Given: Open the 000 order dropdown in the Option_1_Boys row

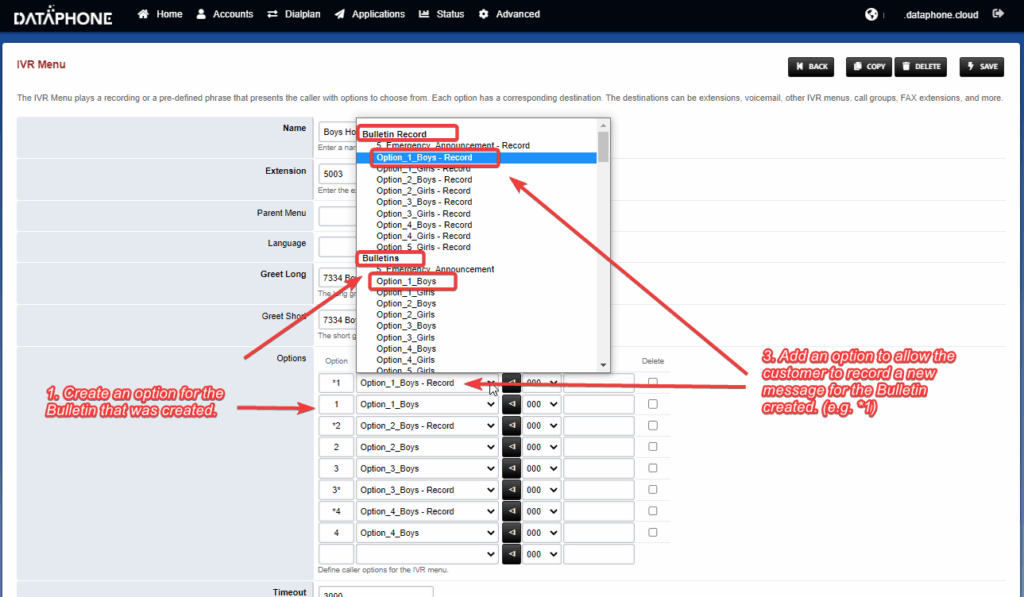Looking at the screenshot, I should (x=542, y=404).
